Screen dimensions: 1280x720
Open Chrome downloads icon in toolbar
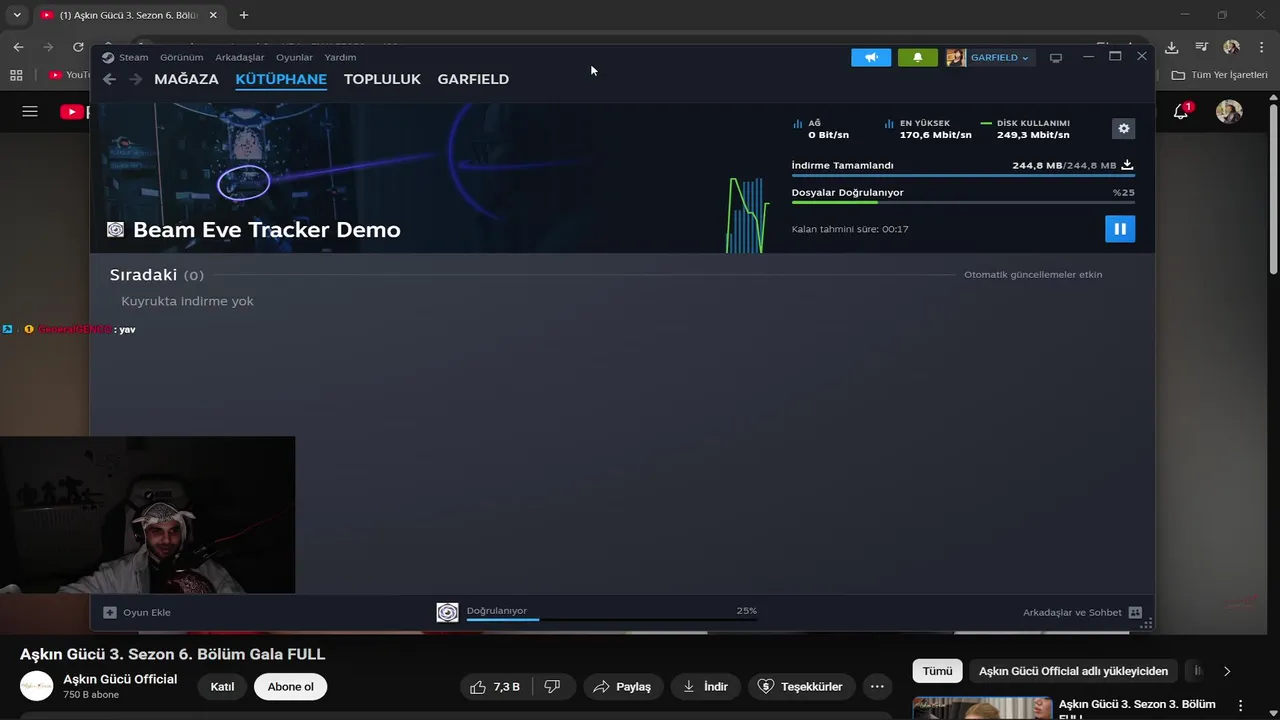click(x=1172, y=47)
